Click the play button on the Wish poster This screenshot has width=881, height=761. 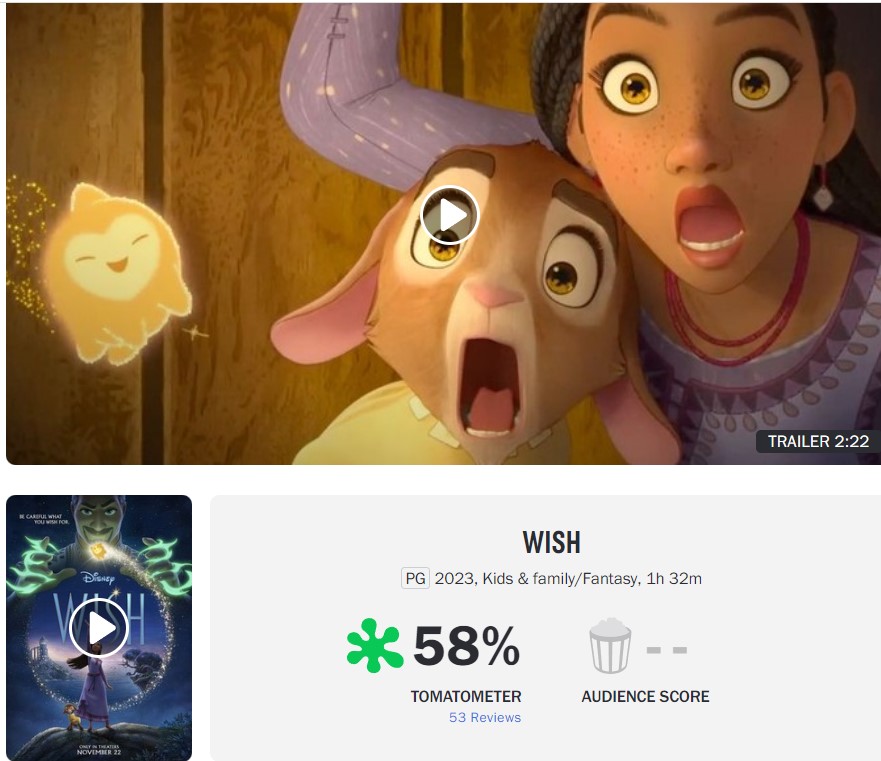[99, 628]
